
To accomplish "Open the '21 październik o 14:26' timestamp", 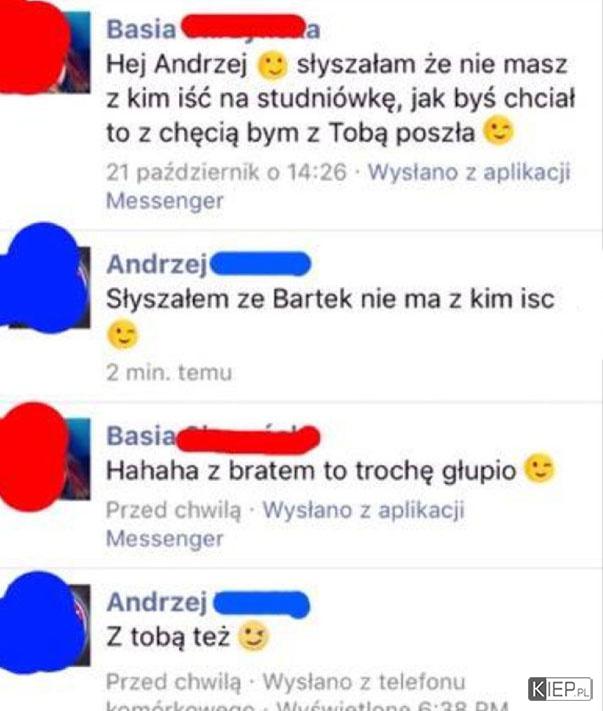I will tap(226, 172).
